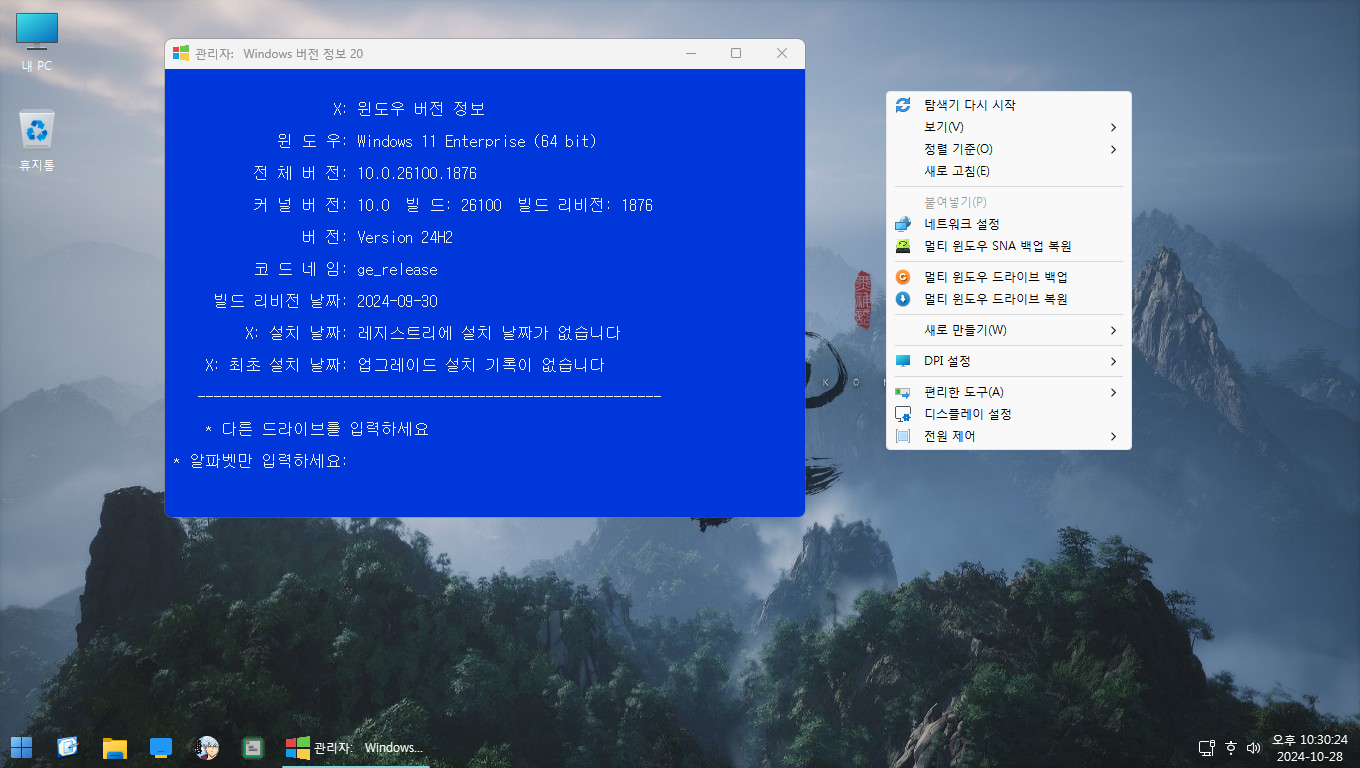1360x768 pixels.
Task: Click the text Windows 11 Enterprise (64 bit)
Action: click(x=476, y=141)
